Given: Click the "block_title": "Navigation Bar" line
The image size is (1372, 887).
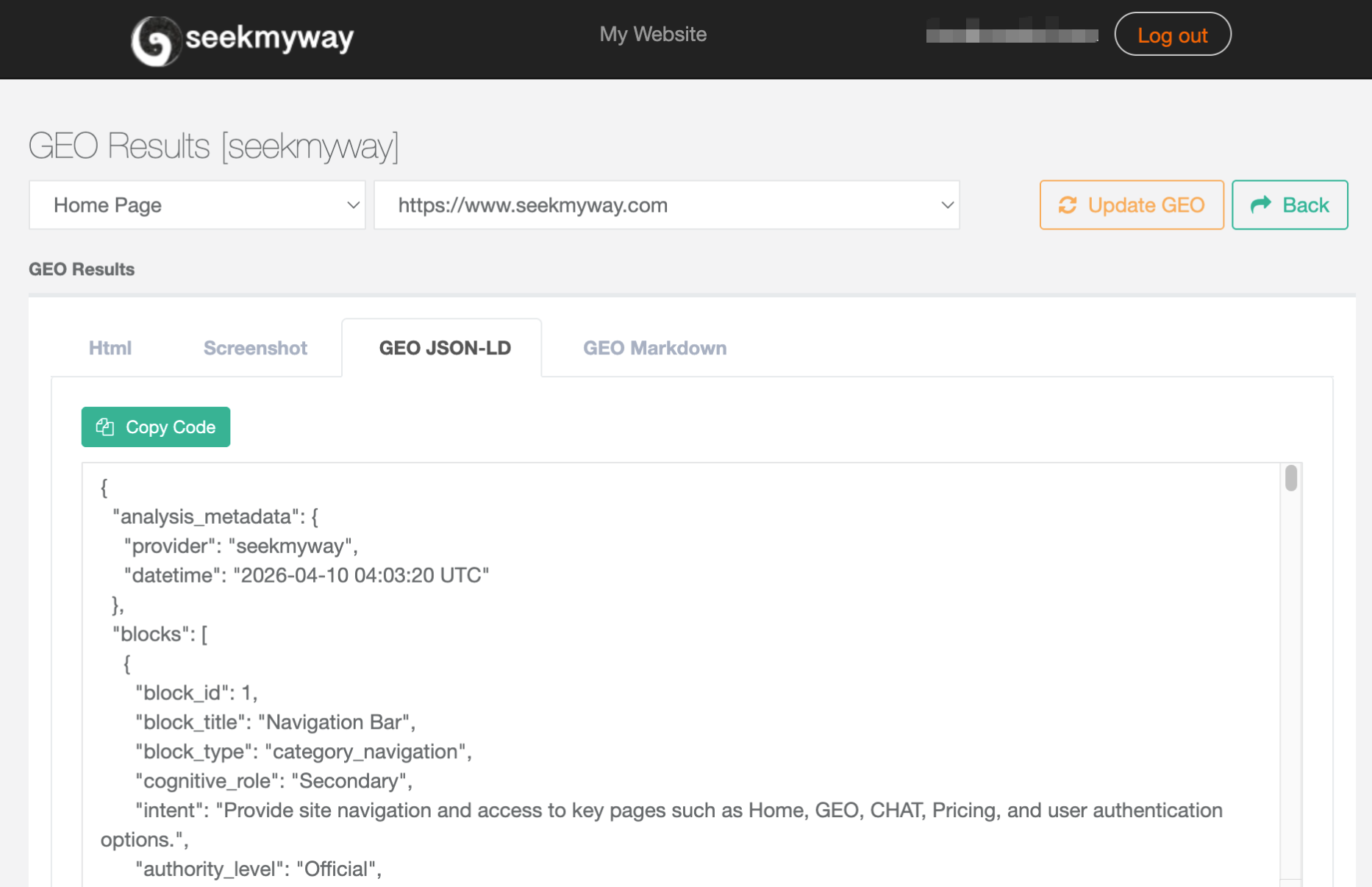Looking at the screenshot, I should [276, 722].
